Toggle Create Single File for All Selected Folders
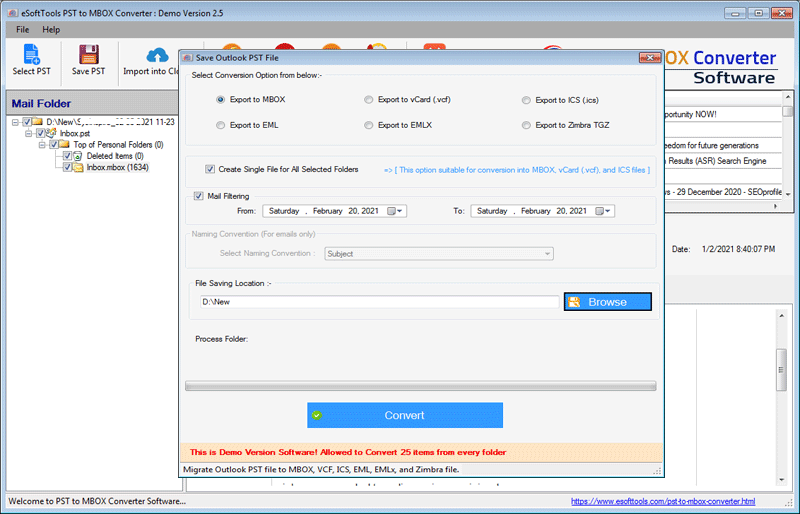The height and width of the screenshot is (514, 800). pyautogui.click(x=210, y=169)
